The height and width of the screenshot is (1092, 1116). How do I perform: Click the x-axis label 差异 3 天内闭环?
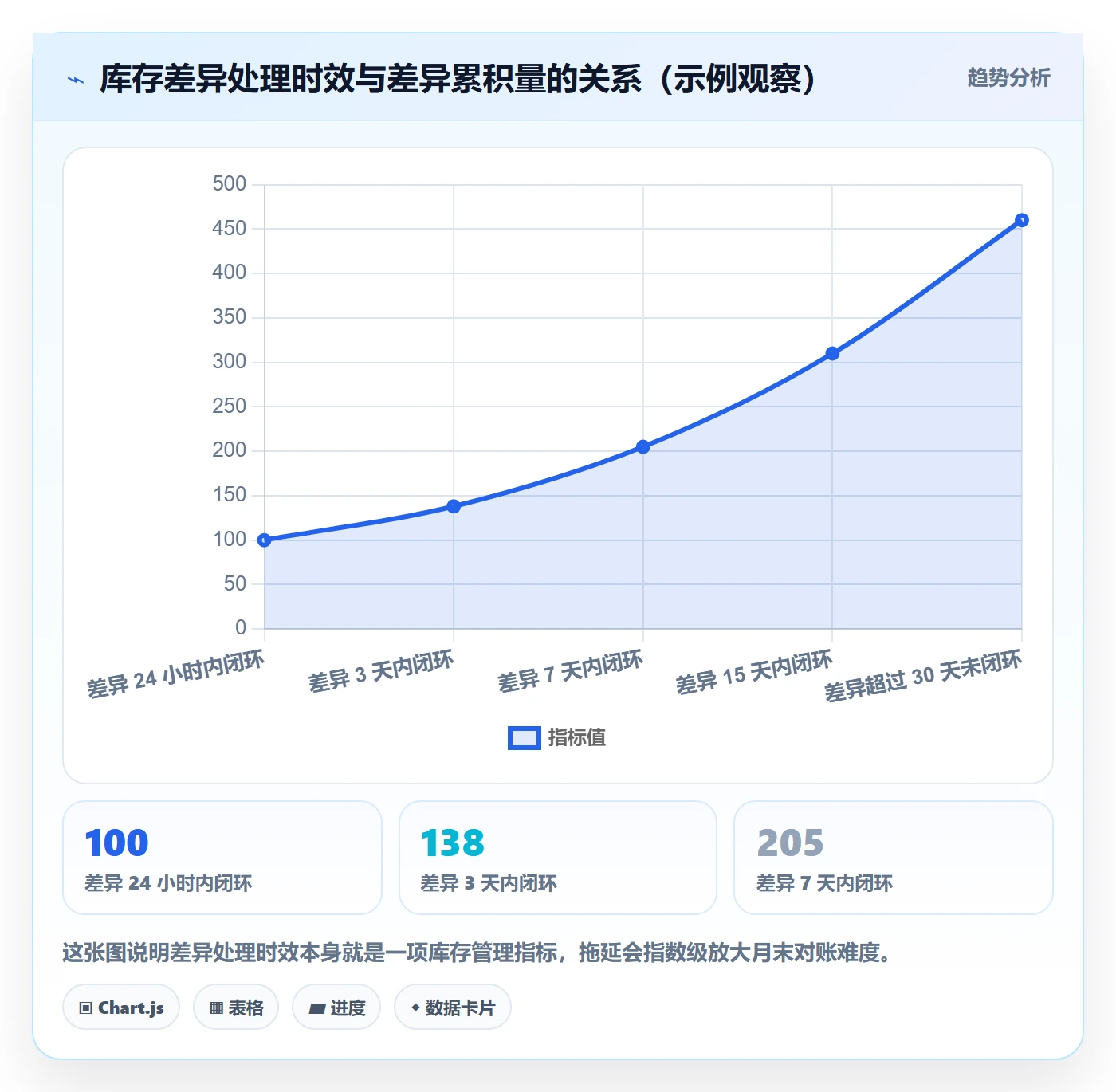(x=381, y=671)
